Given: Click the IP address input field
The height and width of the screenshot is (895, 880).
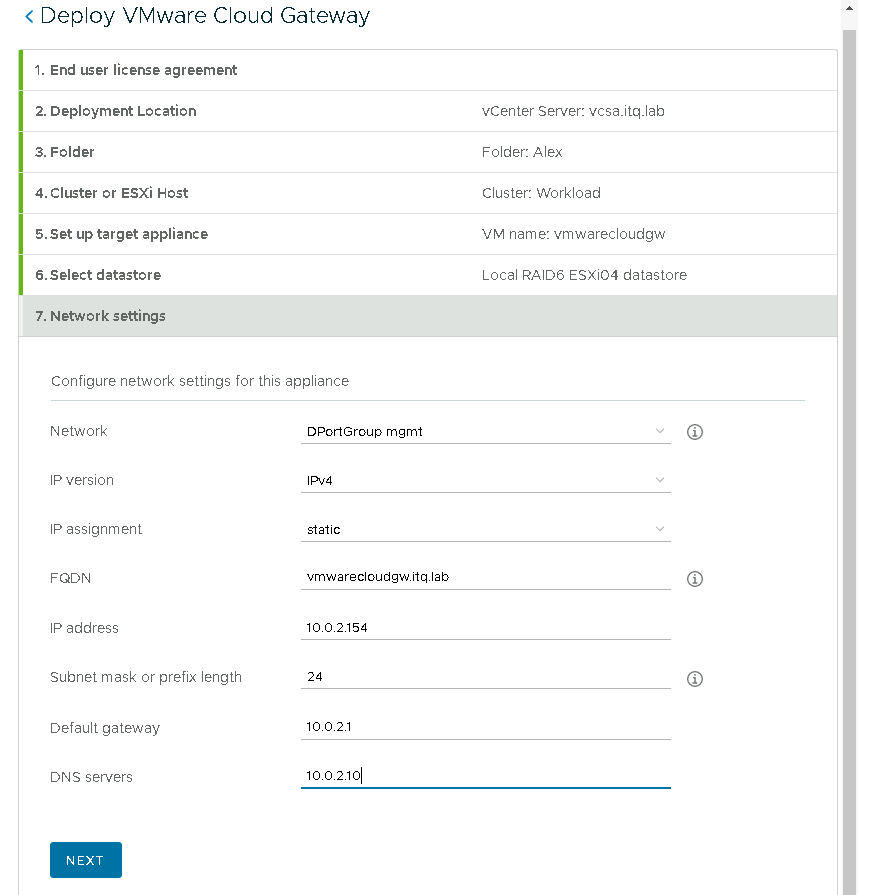Looking at the screenshot, I should coord(486,628).
